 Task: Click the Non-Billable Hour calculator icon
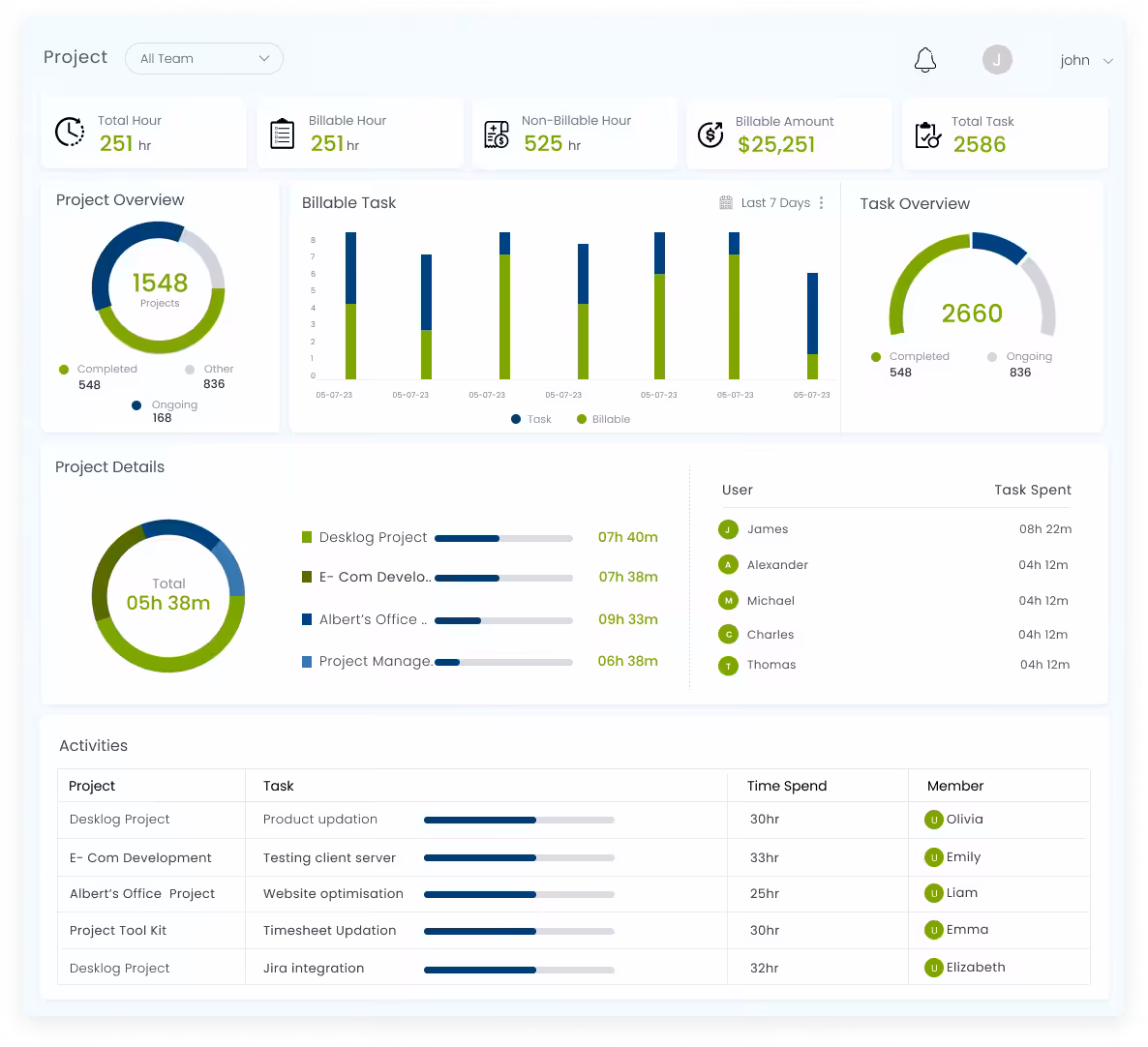497,135
